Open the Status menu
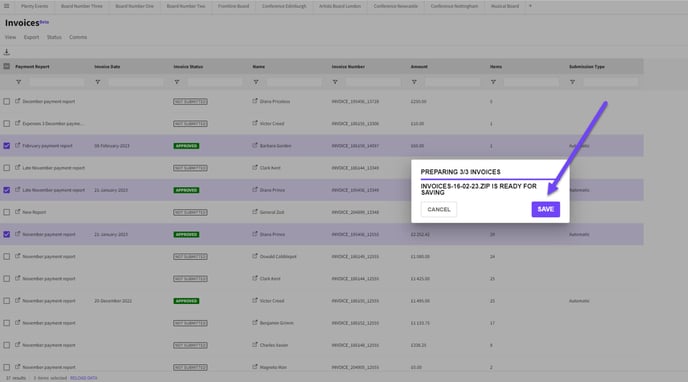688x382 pixels. coord(54,37)
